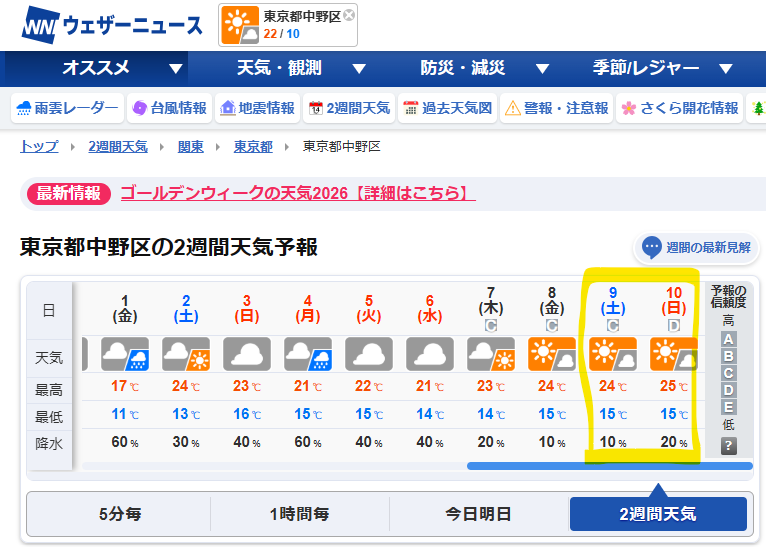Open 警報・注意報 warnings page
Image resolution: width=766 pixels, height=547 pixels.
556,108
